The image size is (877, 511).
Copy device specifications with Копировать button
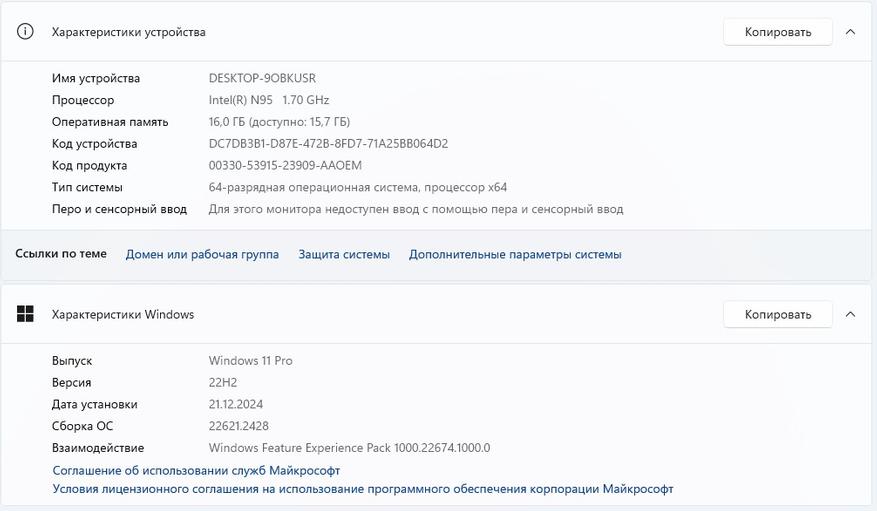click(x=777, y=32)
